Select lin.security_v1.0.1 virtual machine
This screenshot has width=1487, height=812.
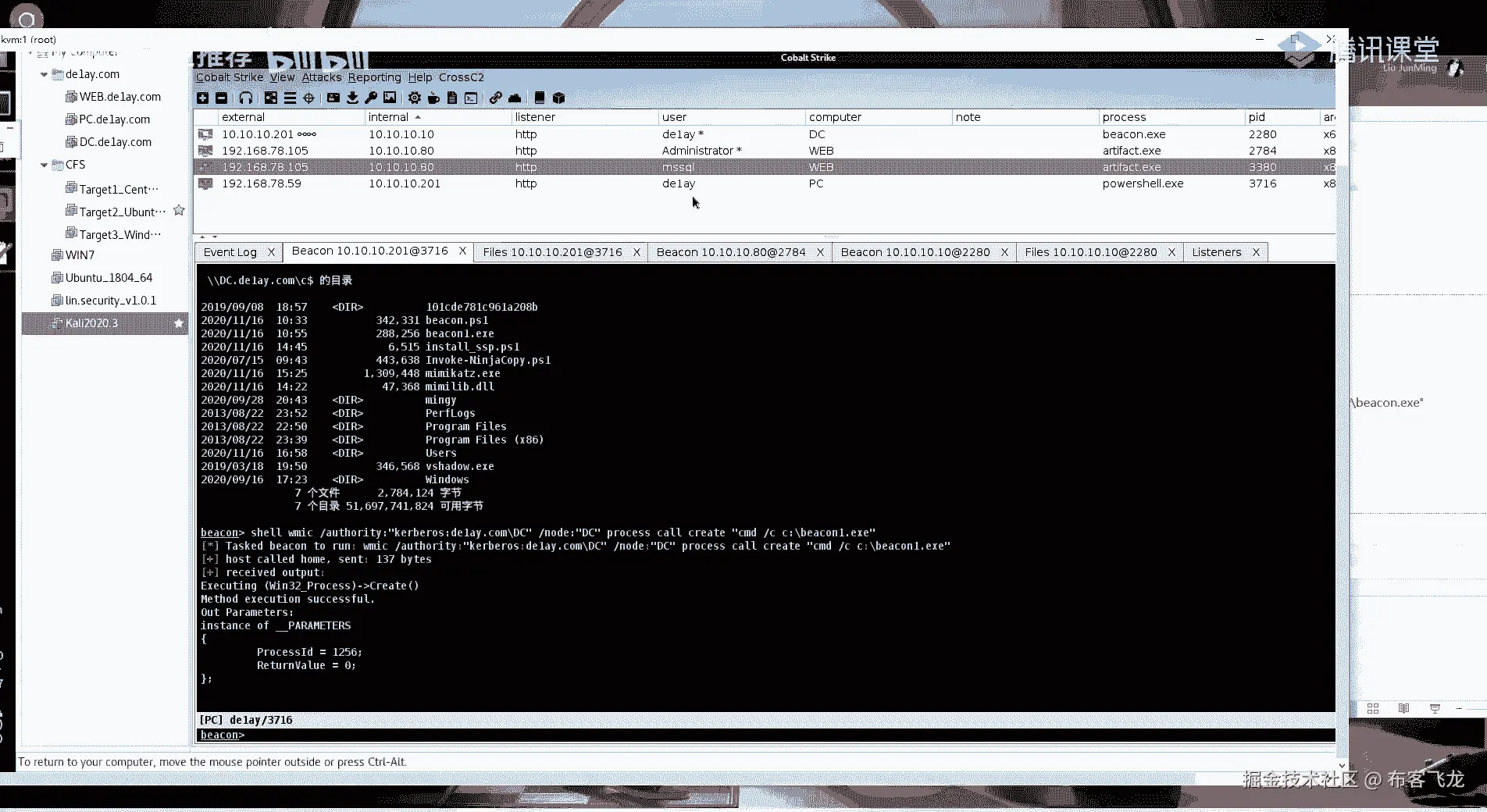pos(104,301)
